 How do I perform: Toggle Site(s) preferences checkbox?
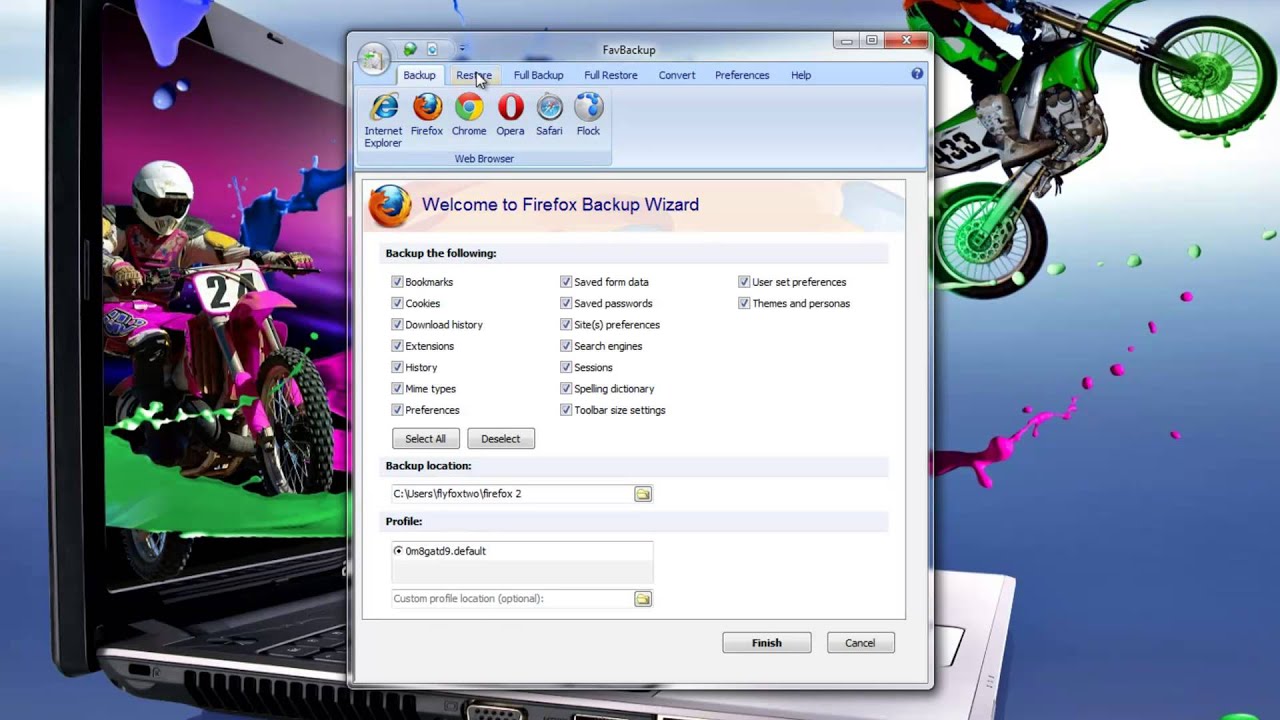tap(566, 325)
